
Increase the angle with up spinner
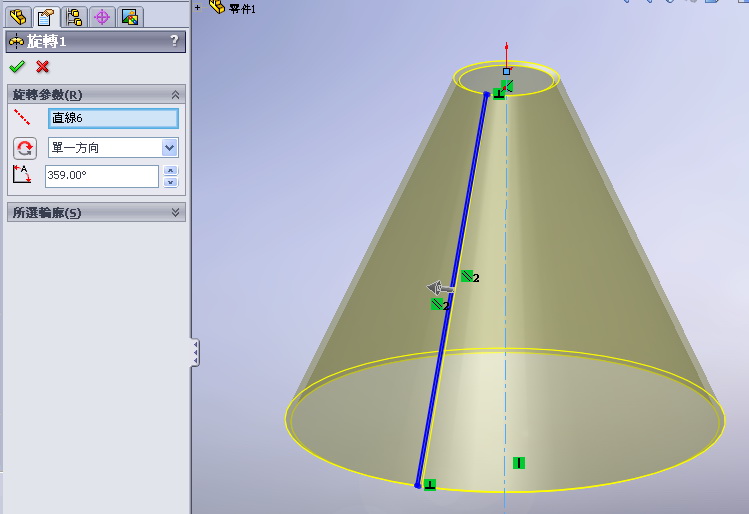tap(171, 171)
